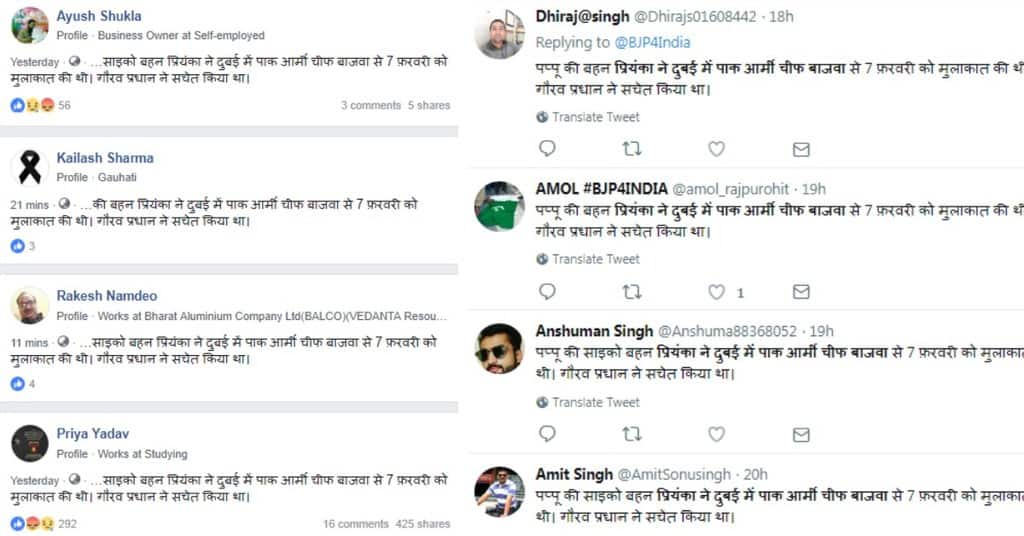Retweet AMOL #BJP4INDIA's tweet
Viewport: 1024px width, 536px height.
[x=632, y=292]
